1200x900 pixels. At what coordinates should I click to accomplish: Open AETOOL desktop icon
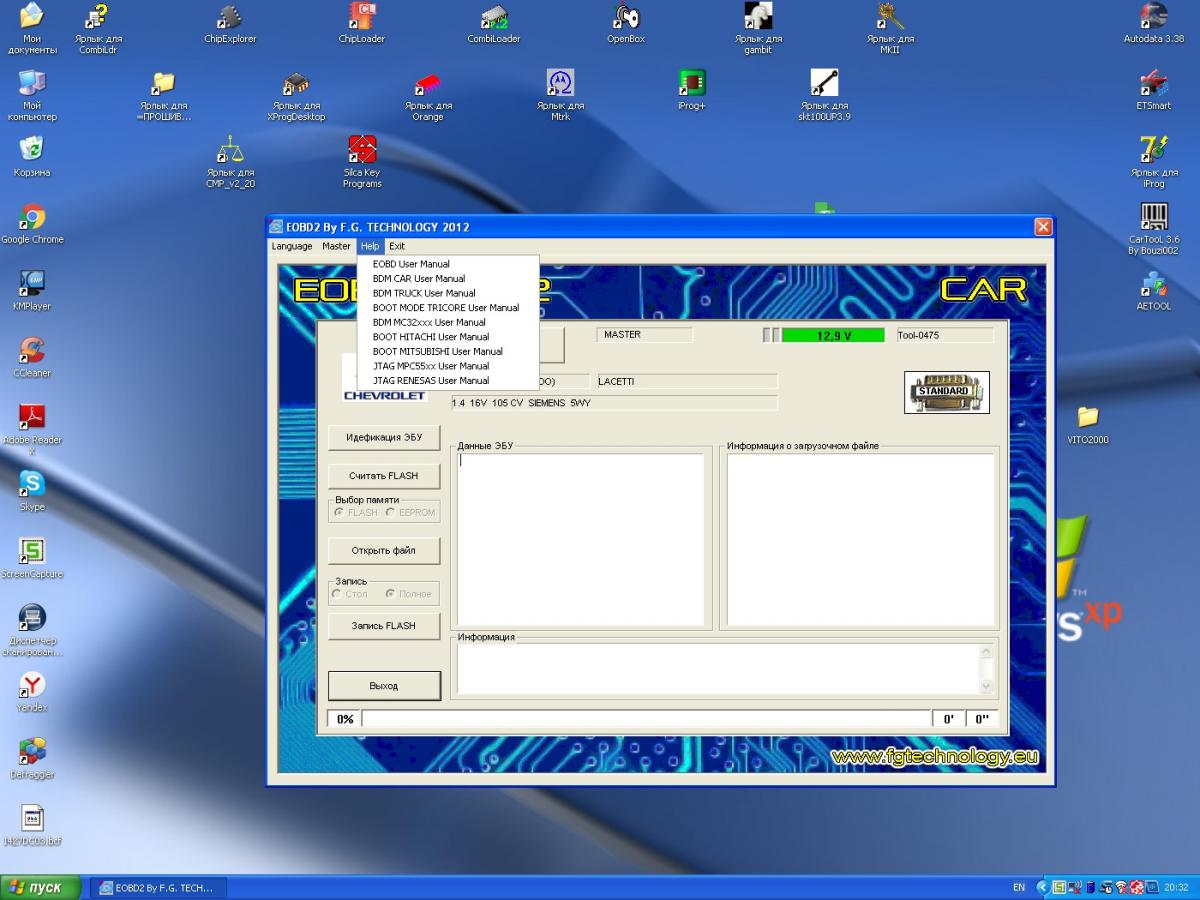1154,291
